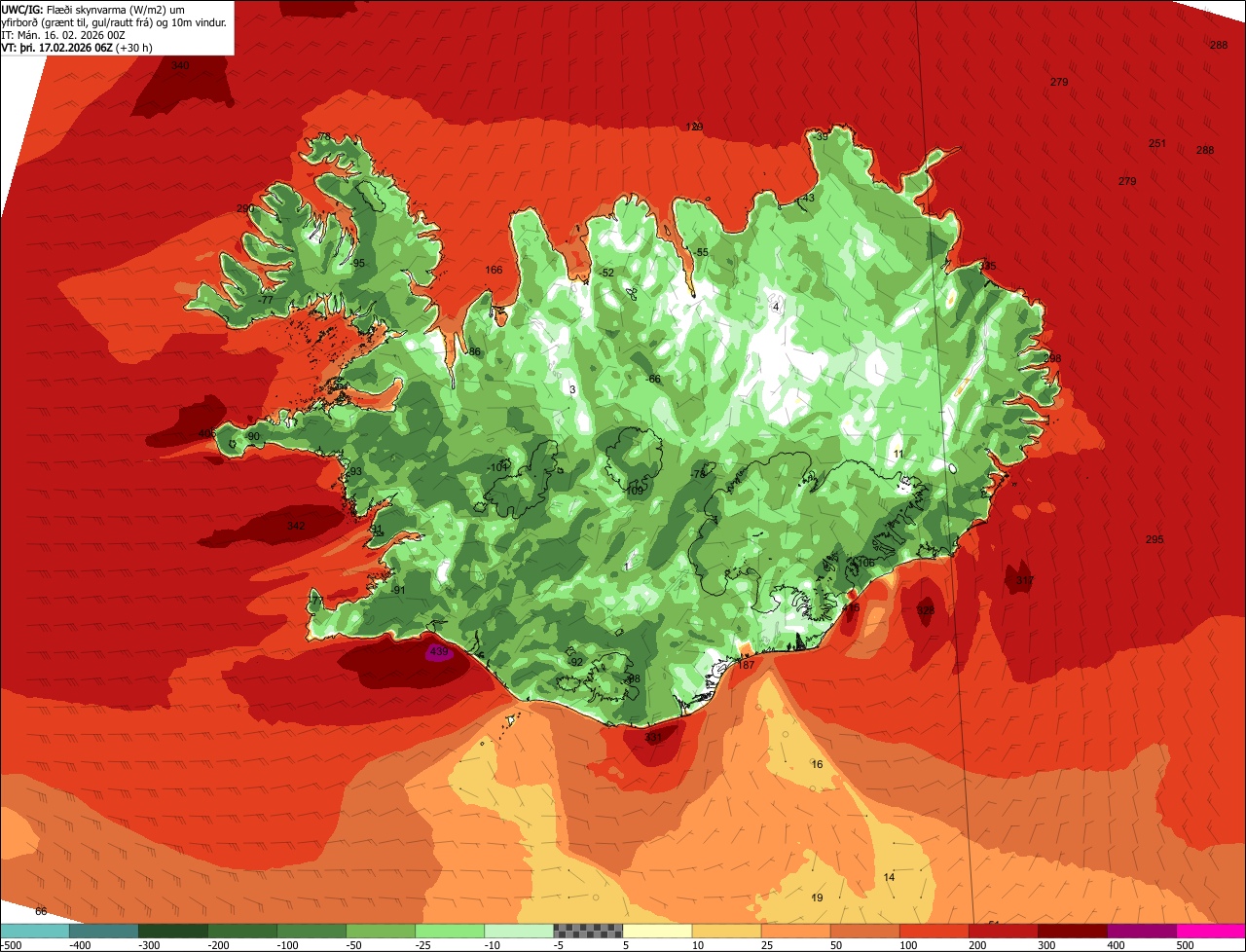Pick the darkest green swatch between -300 and -200
This screenshot has height=952, width=1246.
coord(172,931)
